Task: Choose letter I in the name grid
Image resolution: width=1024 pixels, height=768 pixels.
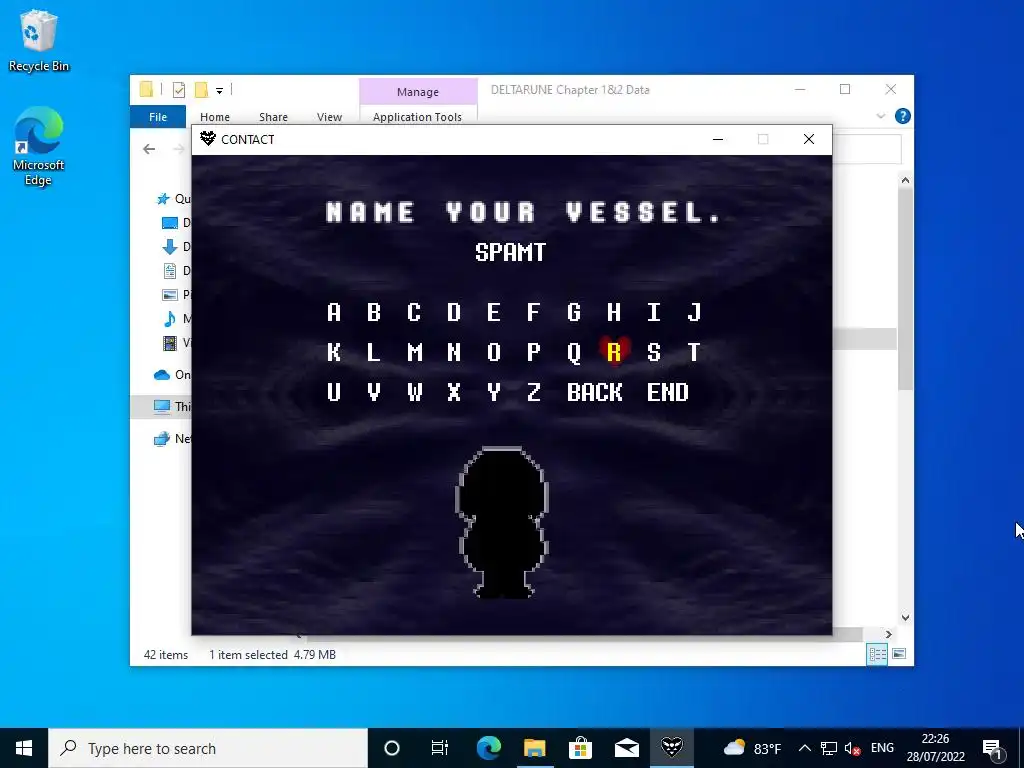Action: tap(654, 312)
